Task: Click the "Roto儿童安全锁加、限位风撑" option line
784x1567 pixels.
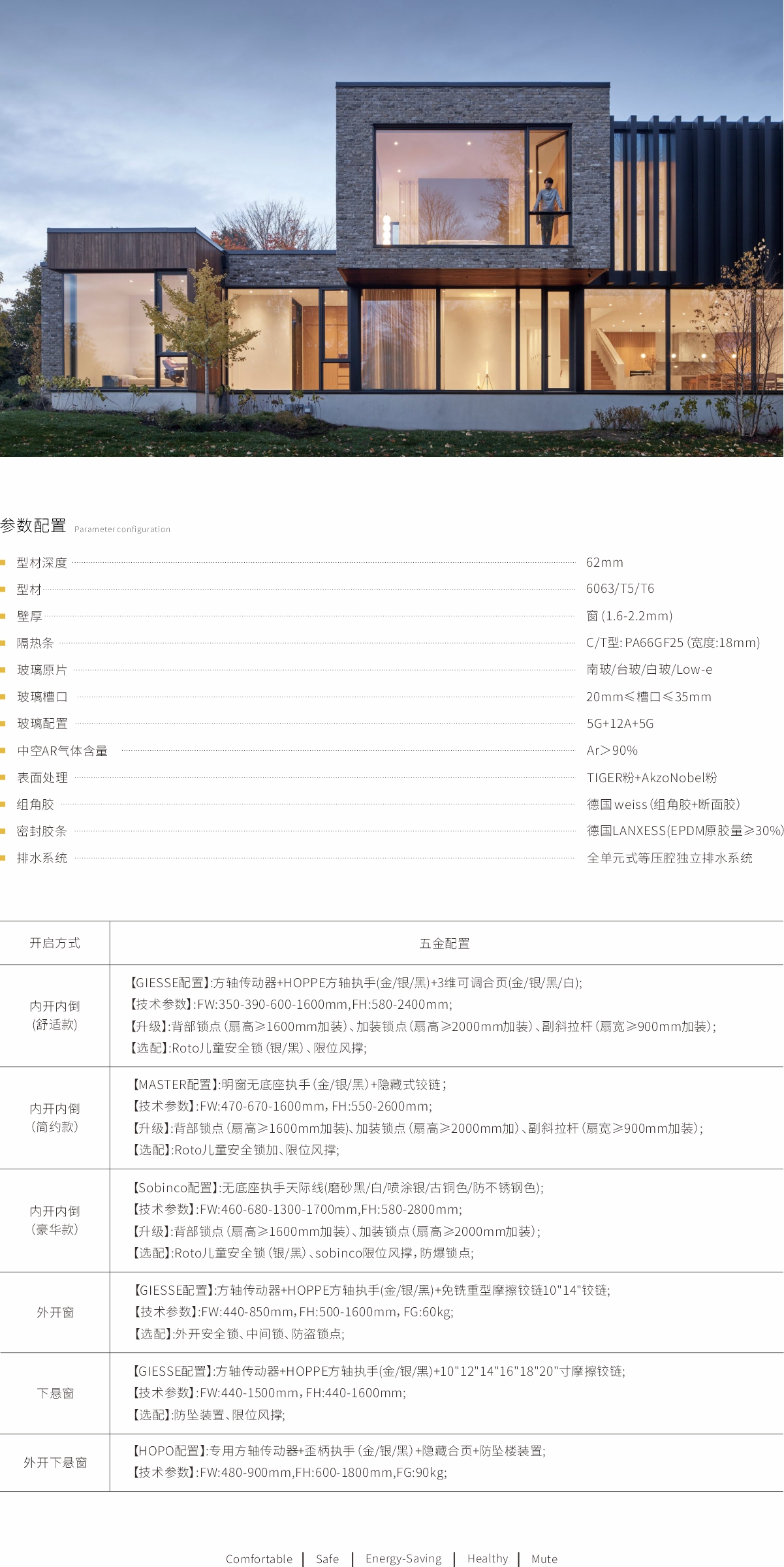Action: [x=236, y=1150]
